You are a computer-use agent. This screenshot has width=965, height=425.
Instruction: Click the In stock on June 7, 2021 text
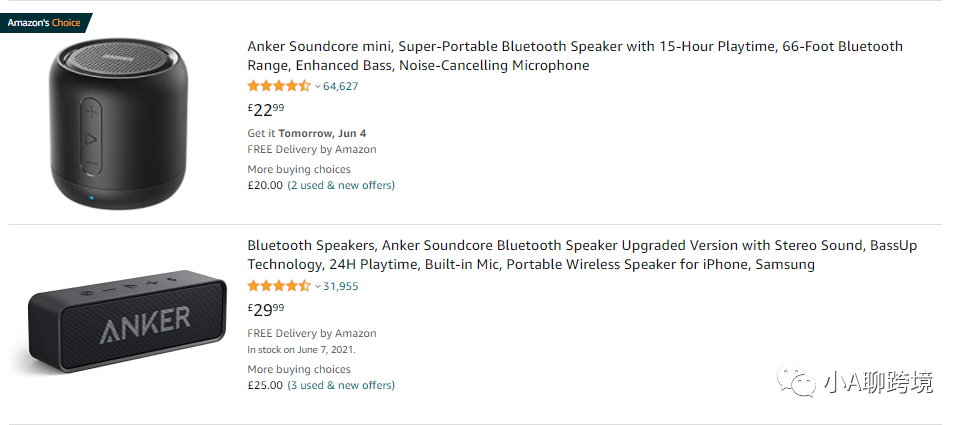coord(301,350)
